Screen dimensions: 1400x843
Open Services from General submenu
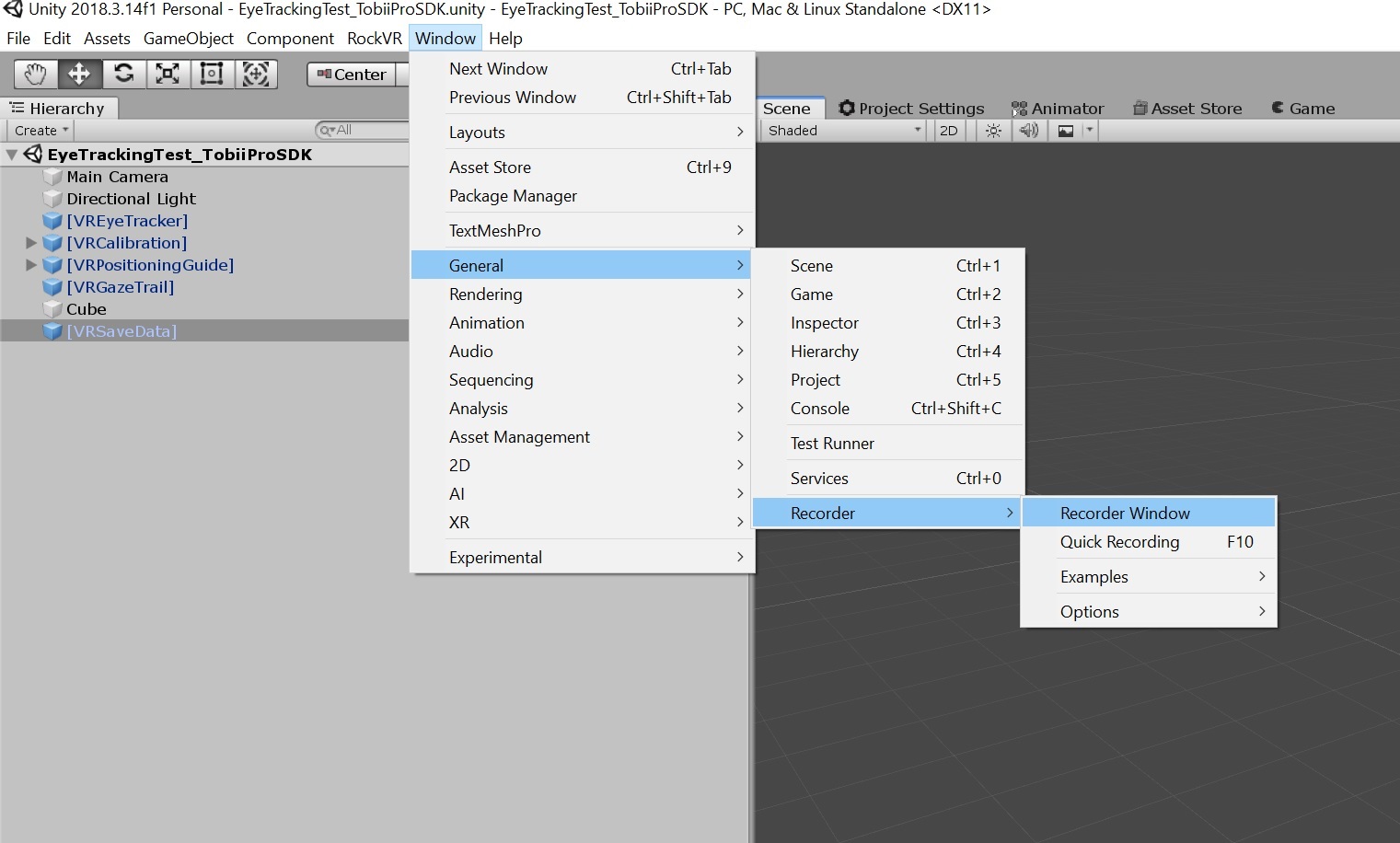(888, 479)
